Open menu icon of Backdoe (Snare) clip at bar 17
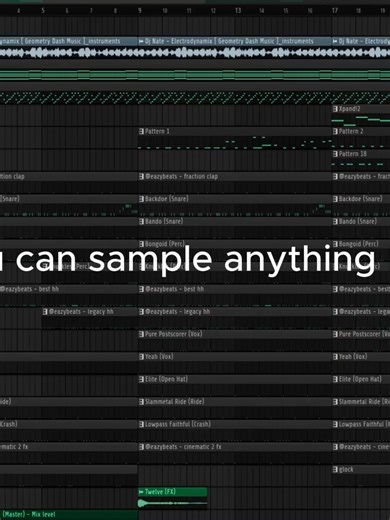The image size is (390, 520). point(335,199)
